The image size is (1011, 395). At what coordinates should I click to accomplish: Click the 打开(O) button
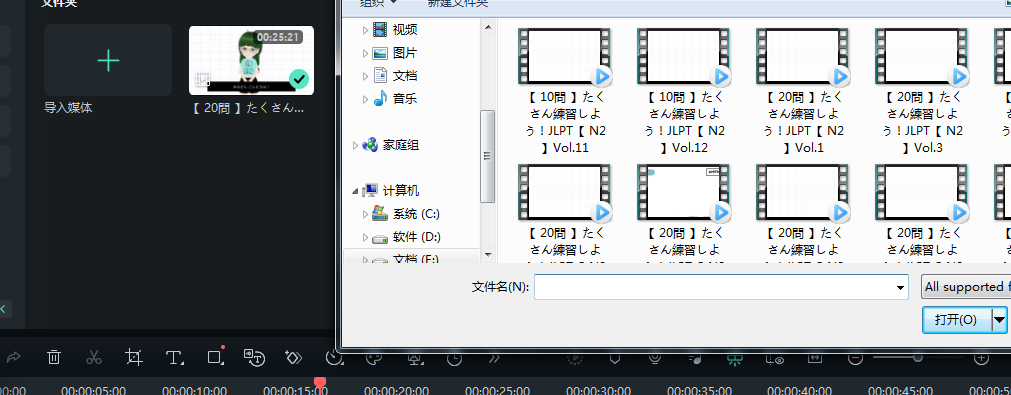point(956,319)
